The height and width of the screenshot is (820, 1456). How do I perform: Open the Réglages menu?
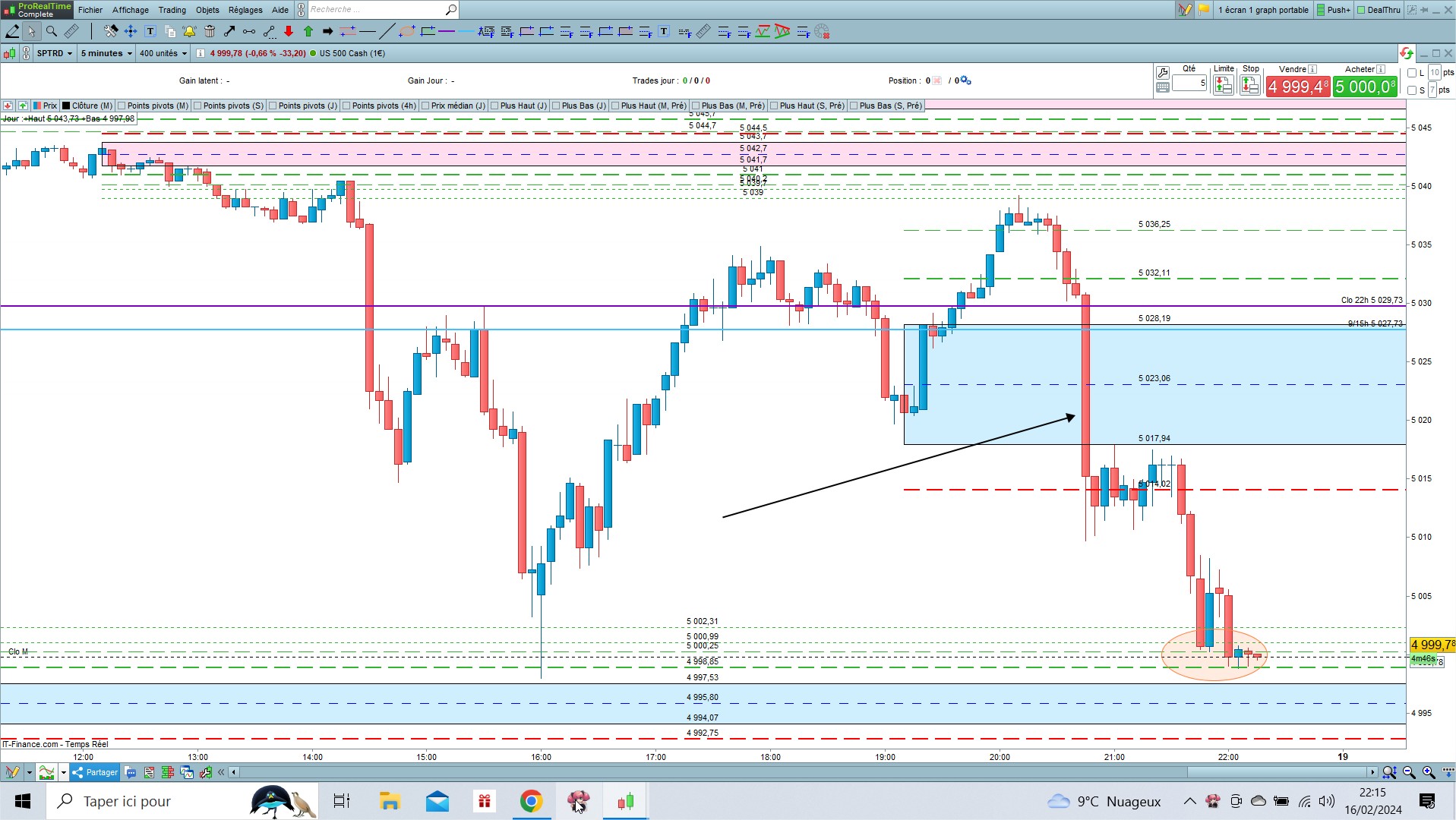pyautogui.click(x=245, y=10)
